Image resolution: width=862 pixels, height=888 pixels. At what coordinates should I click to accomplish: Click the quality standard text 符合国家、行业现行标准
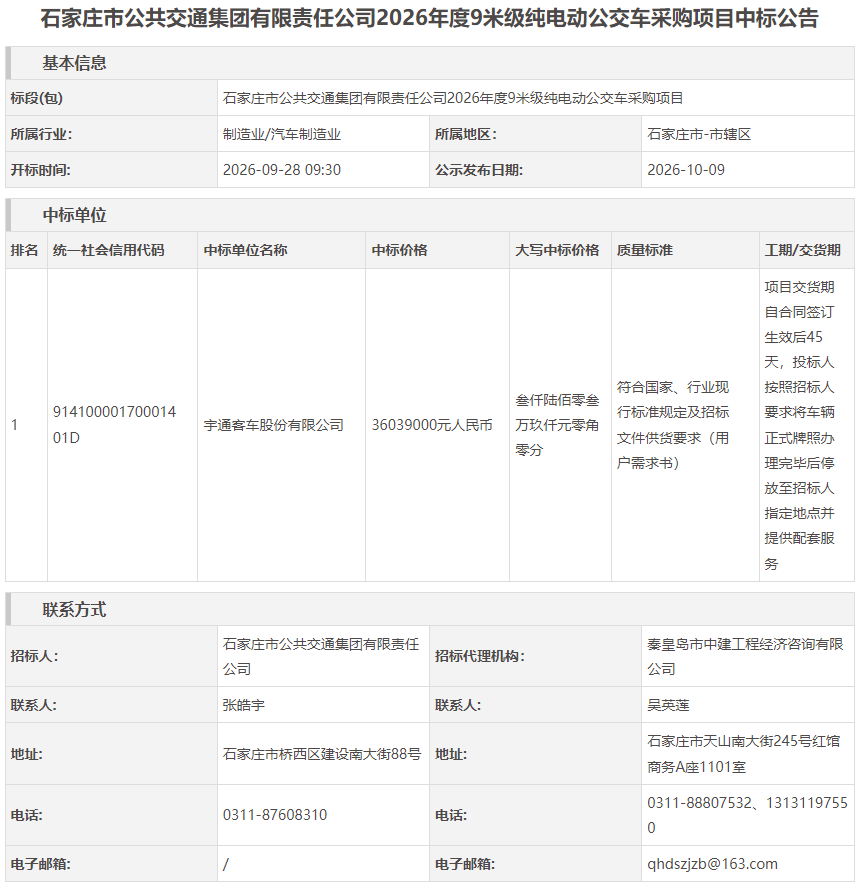tap(673, 425)
